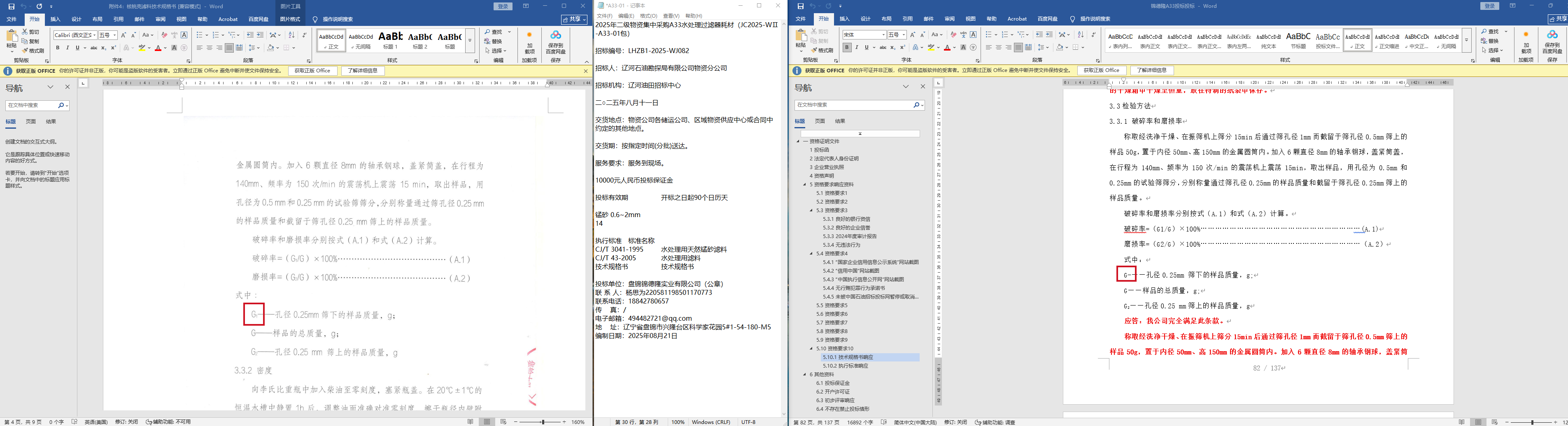The width and height of the screenshot is (1568, 426).
Task: Go to 6.1 投标保证金 heading
Action: 833,383
